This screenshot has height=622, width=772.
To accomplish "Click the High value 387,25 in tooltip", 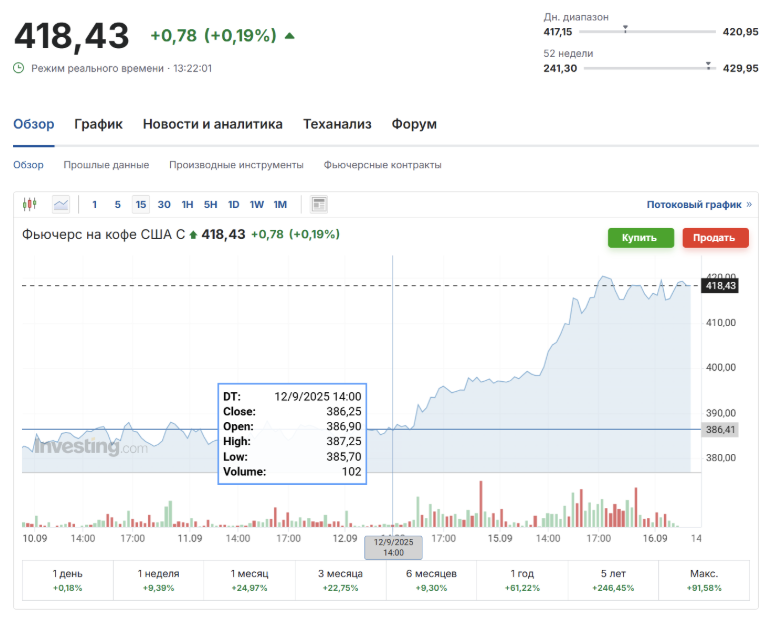I will click(x=344, y=441).
